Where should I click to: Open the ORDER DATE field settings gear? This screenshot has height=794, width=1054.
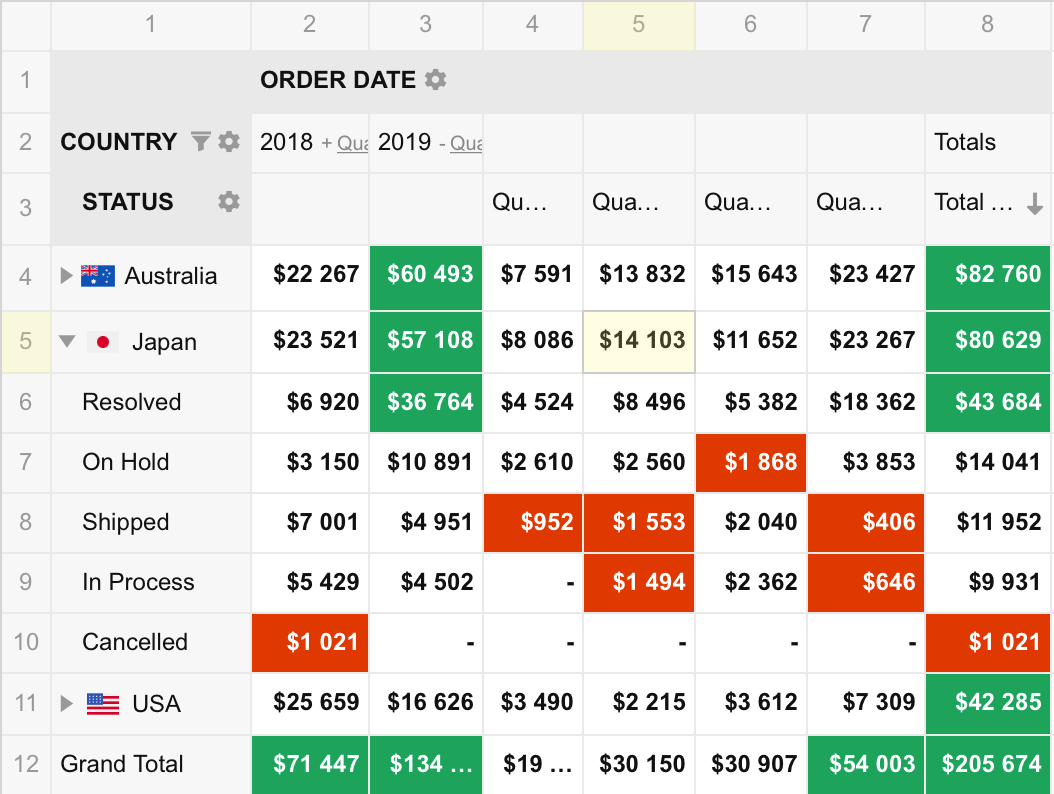point(435,80)
